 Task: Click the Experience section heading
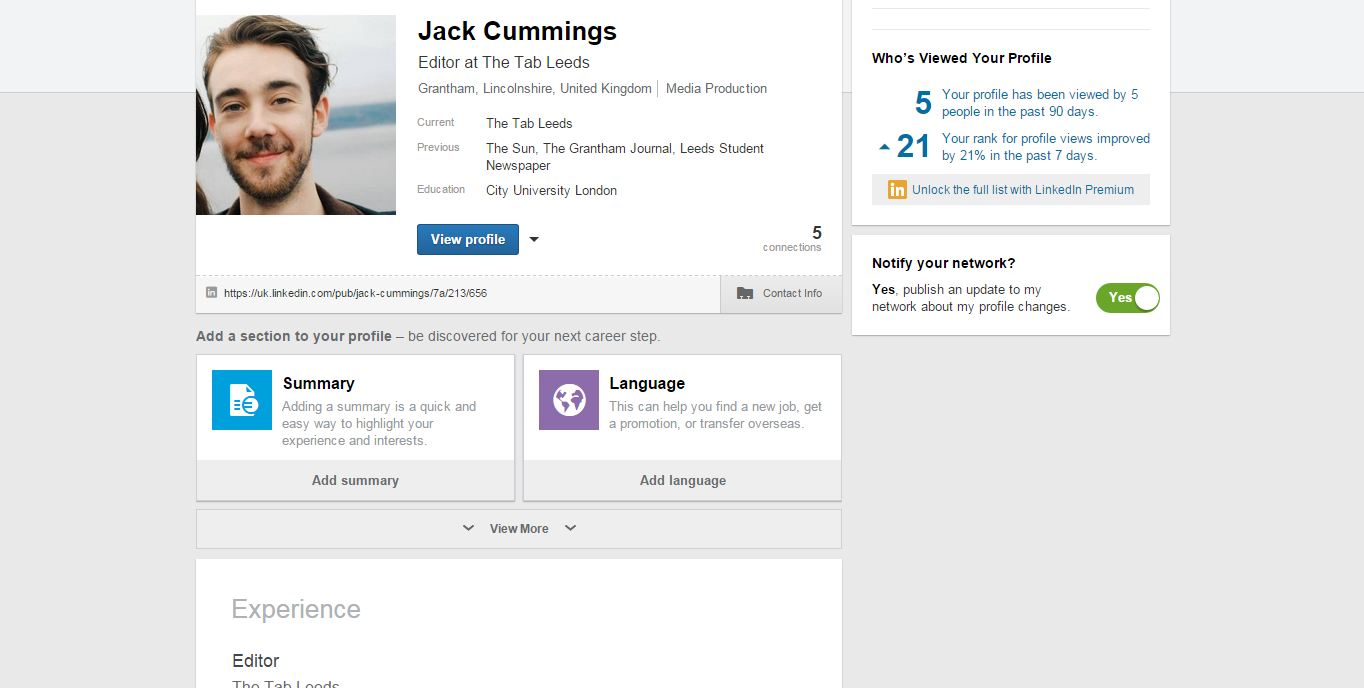point(296,609)
